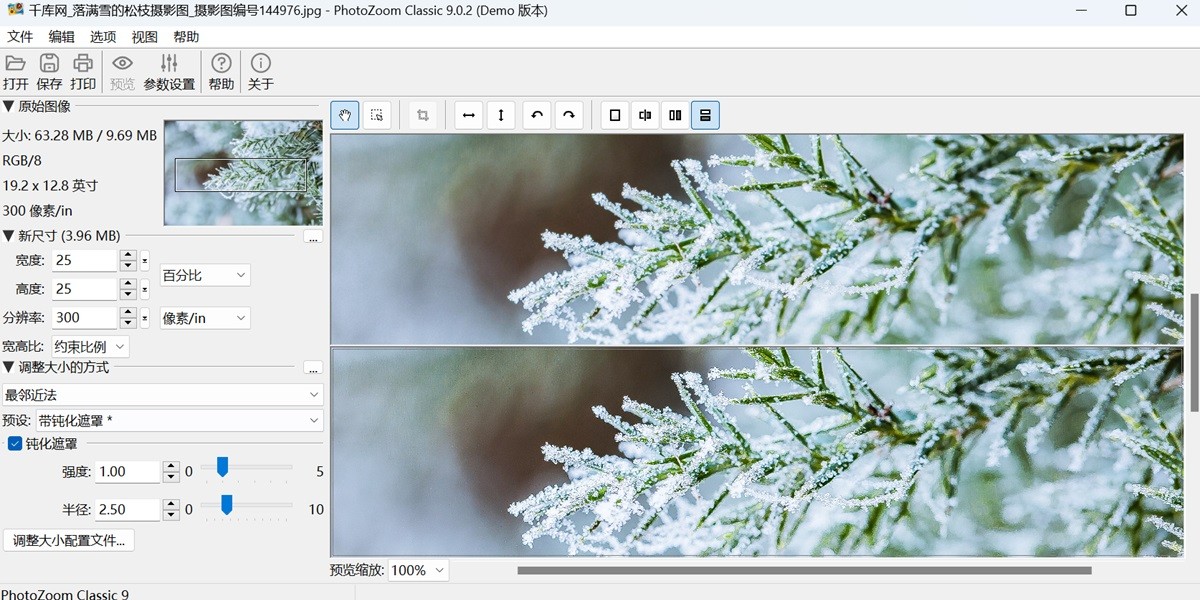Flip the image horizontally
The image size is (1200, 600).
pyautogui.click(x=468, y=115)
